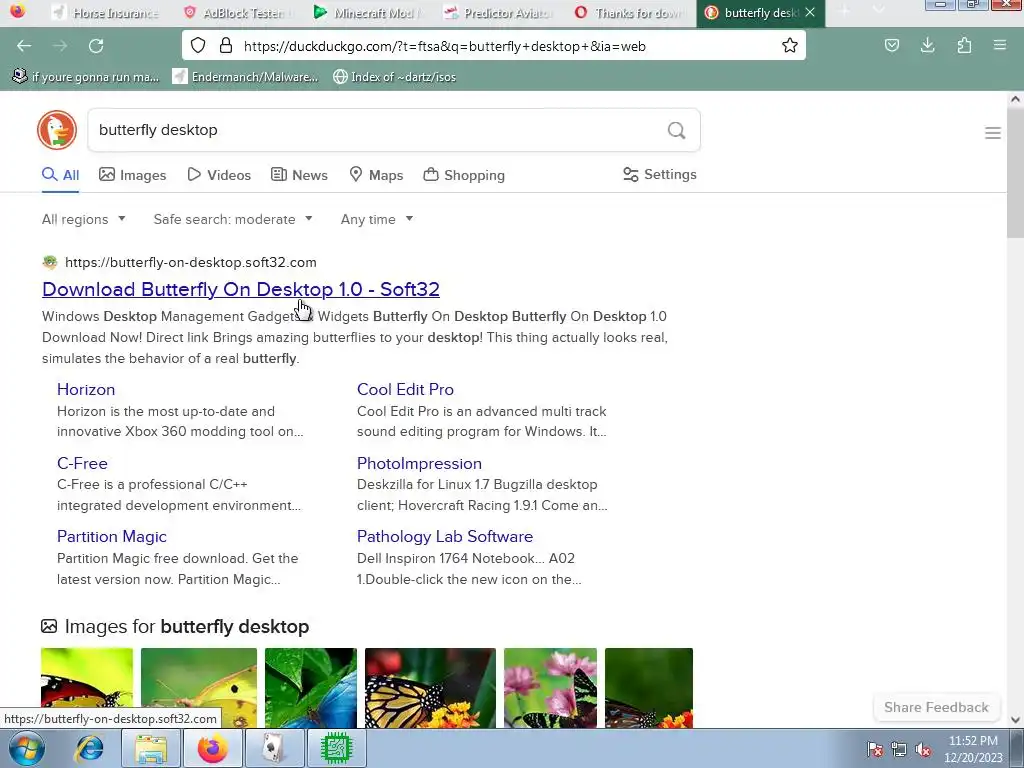Click https://butterfly-on-desktop.soft32.com result URL

click(191, 263)
